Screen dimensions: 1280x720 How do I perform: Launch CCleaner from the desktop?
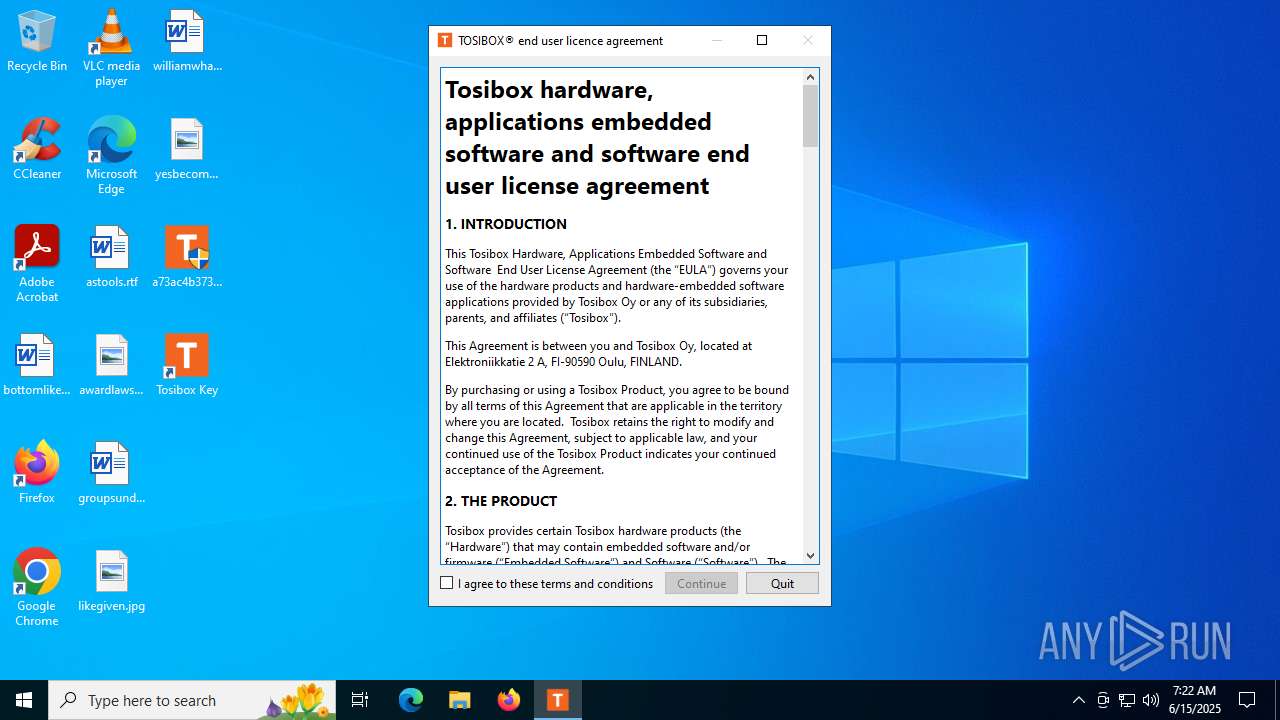click(x=37, y=150)
